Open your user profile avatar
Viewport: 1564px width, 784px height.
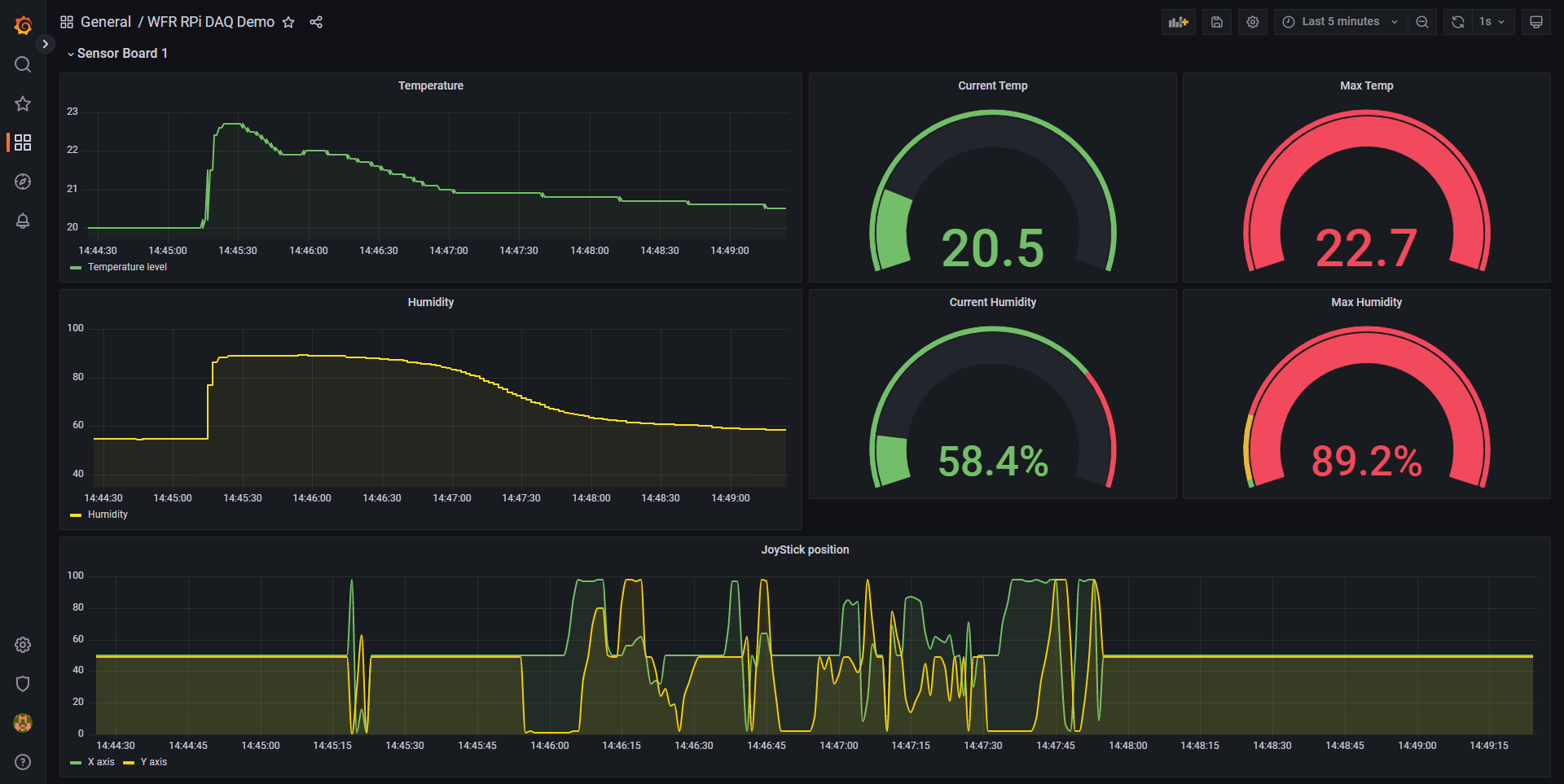22,723
